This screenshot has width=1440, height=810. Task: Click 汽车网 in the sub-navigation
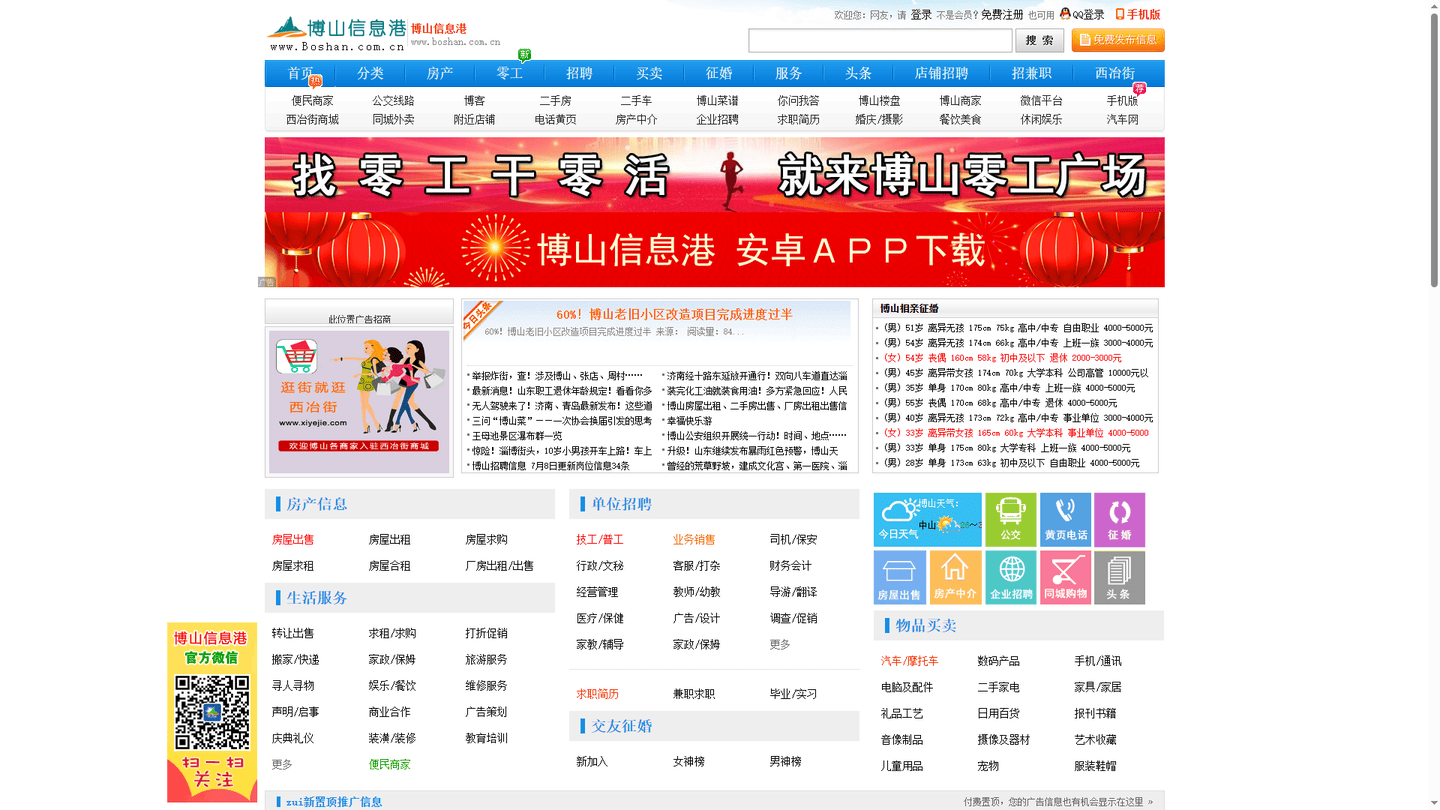pyautogui.click(x=1122, y=120)
